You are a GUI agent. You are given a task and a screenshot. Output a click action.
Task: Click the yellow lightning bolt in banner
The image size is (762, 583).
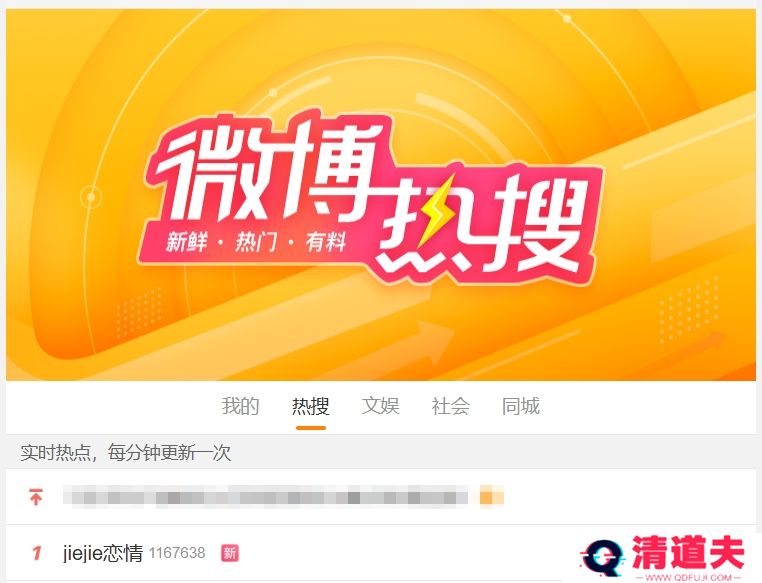(437, 210)
